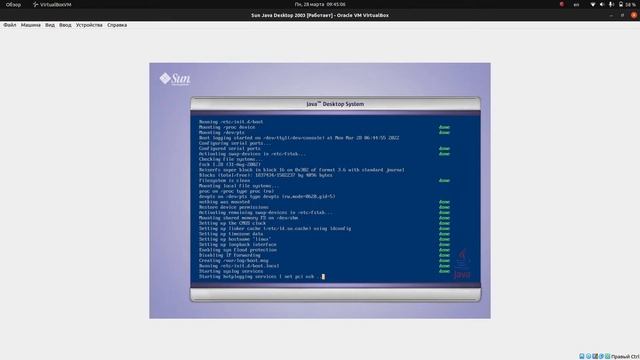This screenshot has width=640, height=360.
Task: Open the Файл menu
Action: pyautogui.click(x=10, y=25)
